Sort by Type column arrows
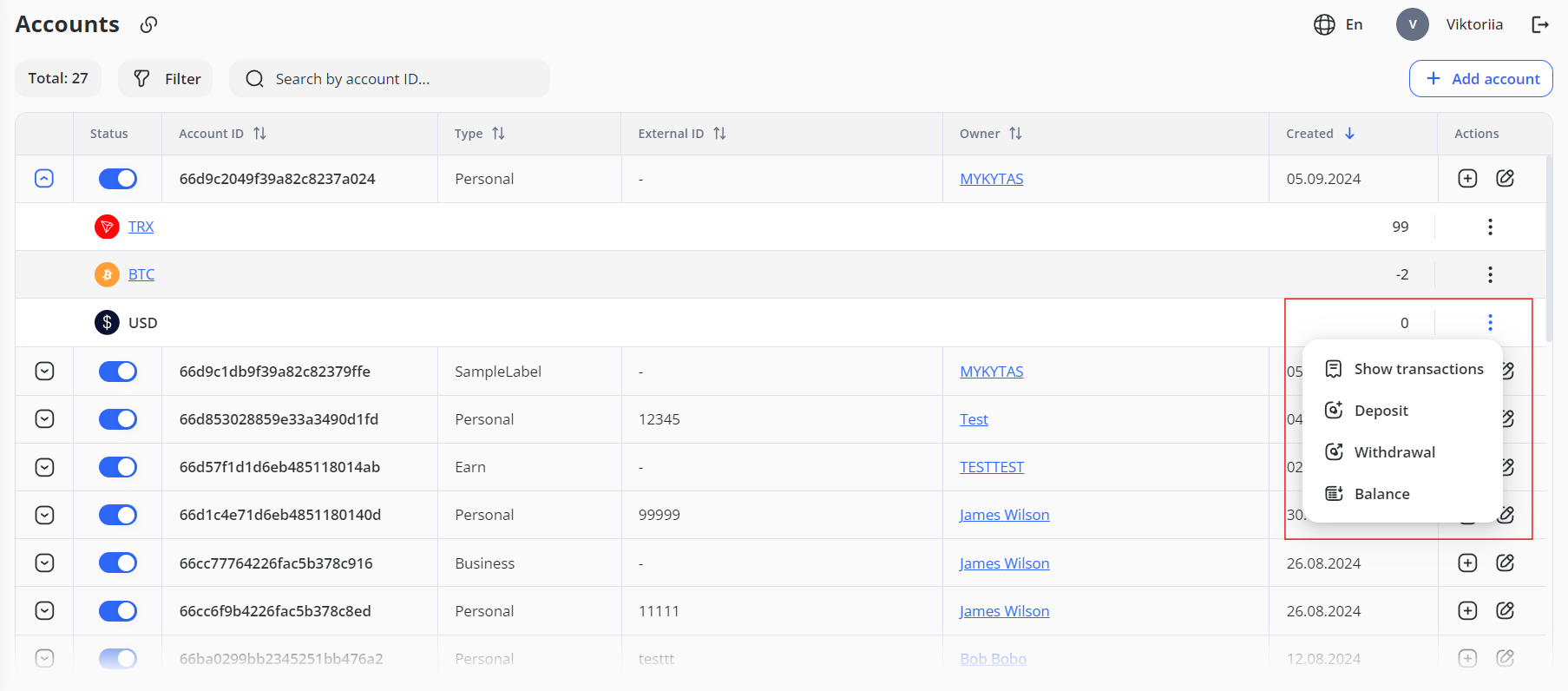 498,133
